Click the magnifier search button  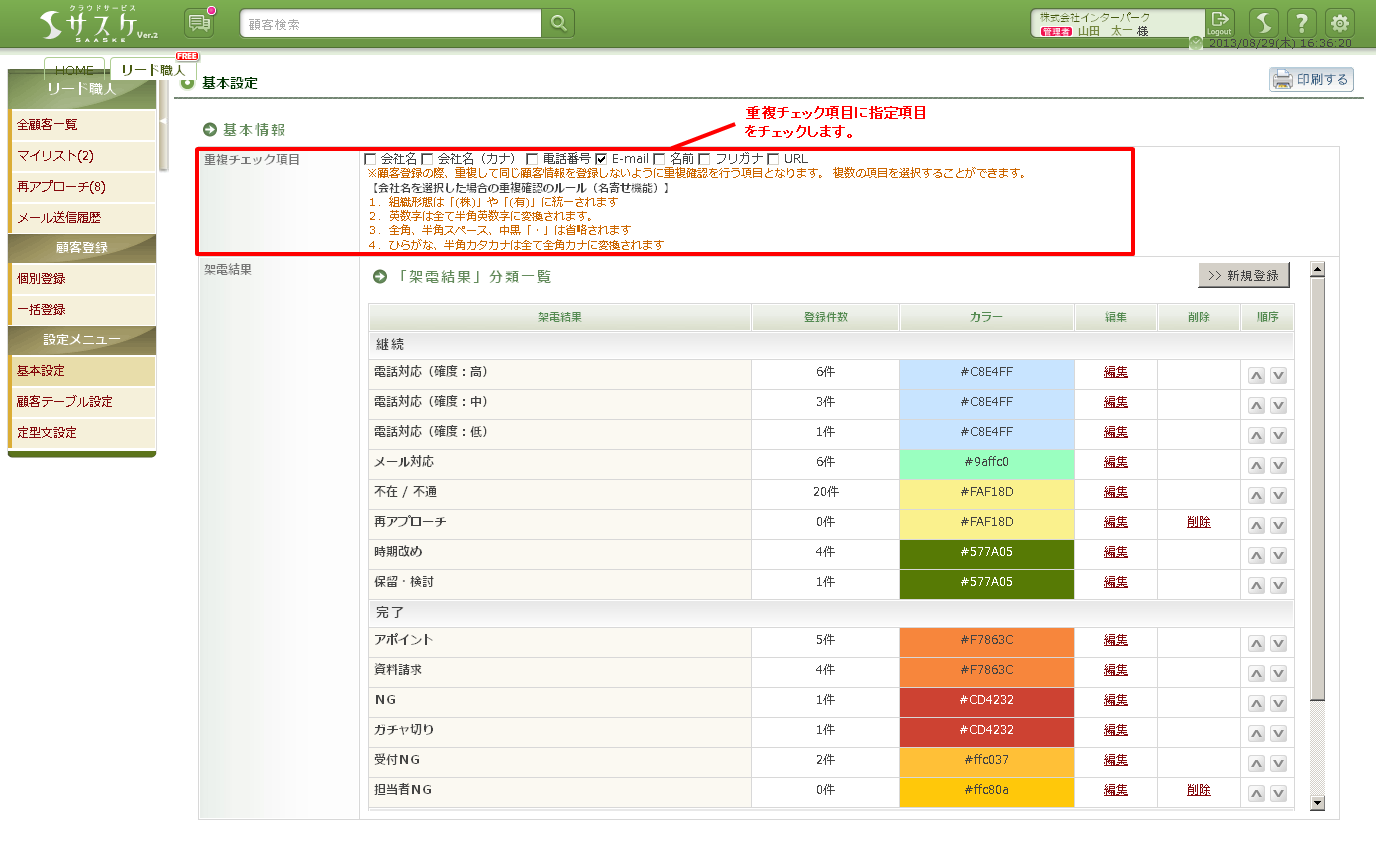(558, 23)
